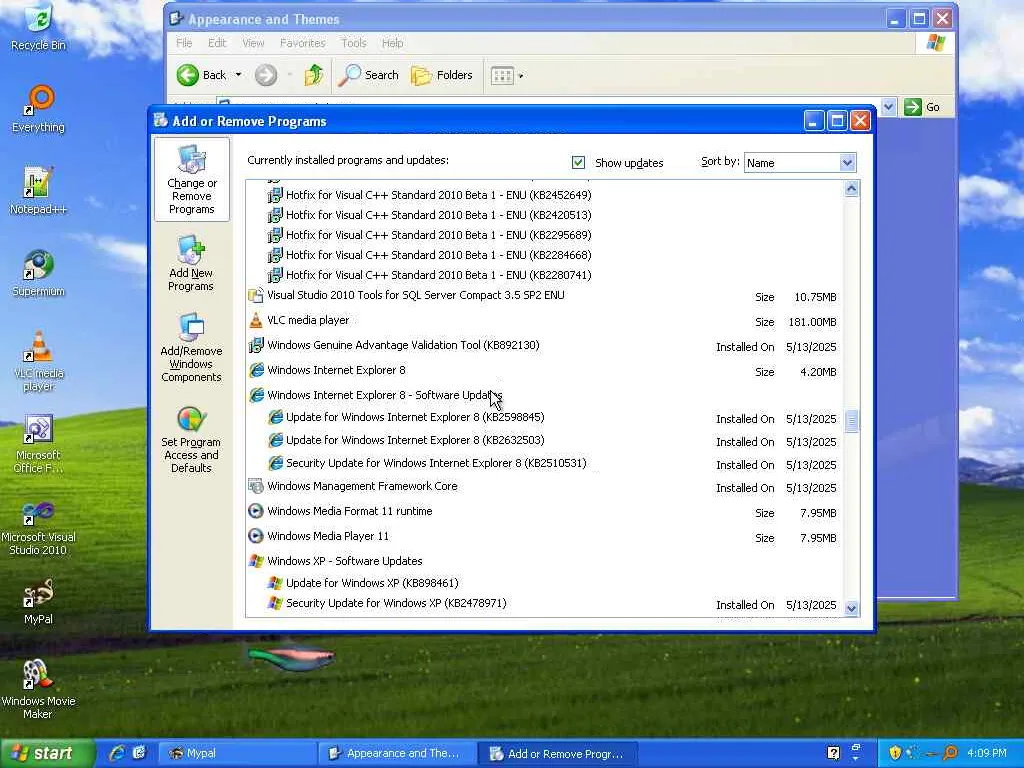Select Hotfix KB2452649 for Visual C++
This screenshot has width=1024, height=768.
click(x=430, y=195)
